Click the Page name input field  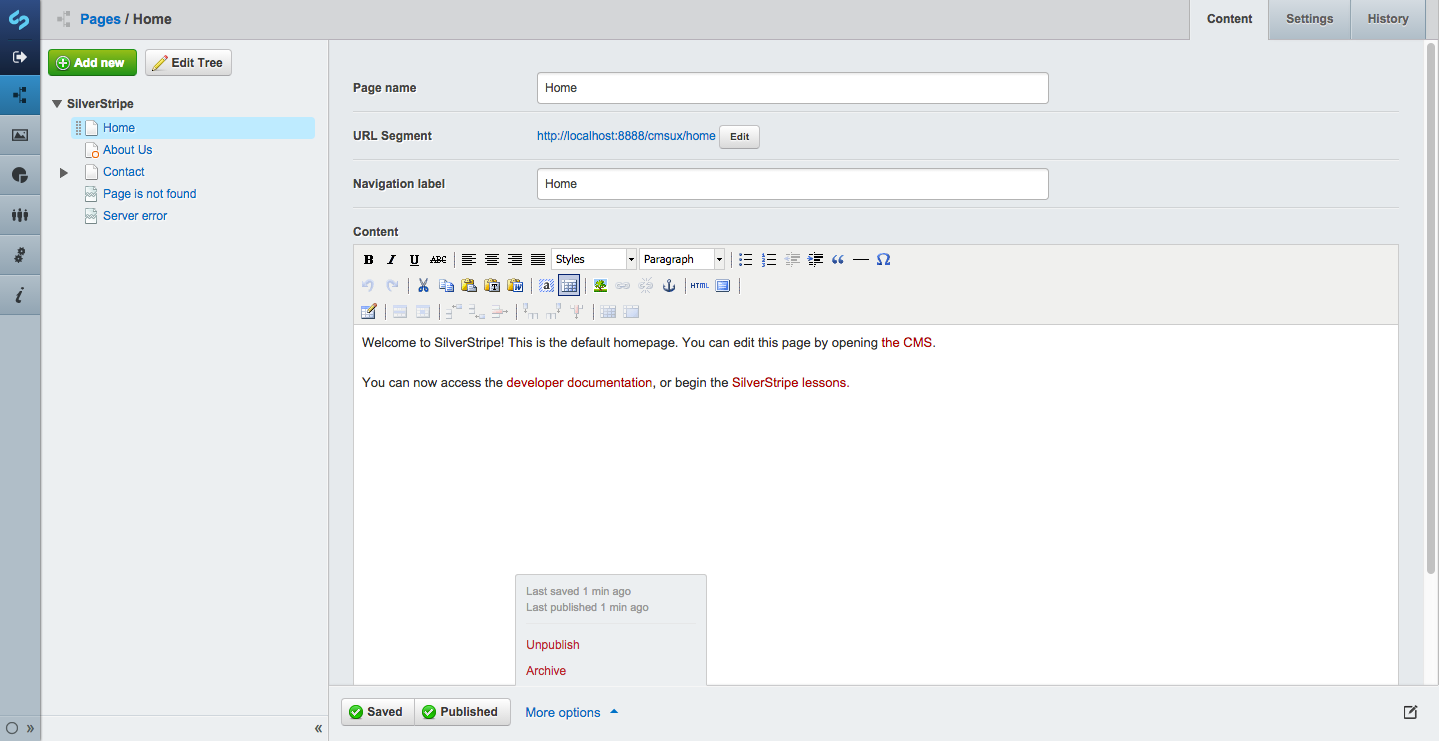[x=792, y=88]
